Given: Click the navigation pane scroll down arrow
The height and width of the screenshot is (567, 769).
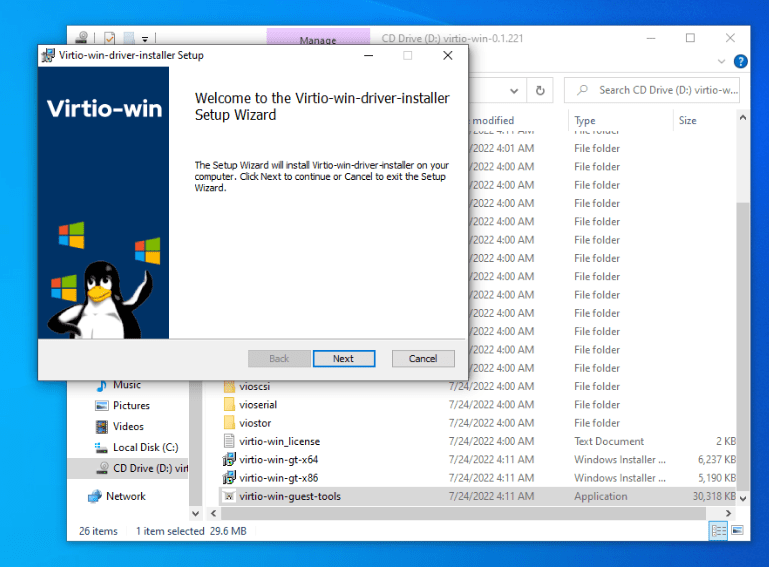Looking at the screenshot, I should pyautogui.click(x=195, y=514).
